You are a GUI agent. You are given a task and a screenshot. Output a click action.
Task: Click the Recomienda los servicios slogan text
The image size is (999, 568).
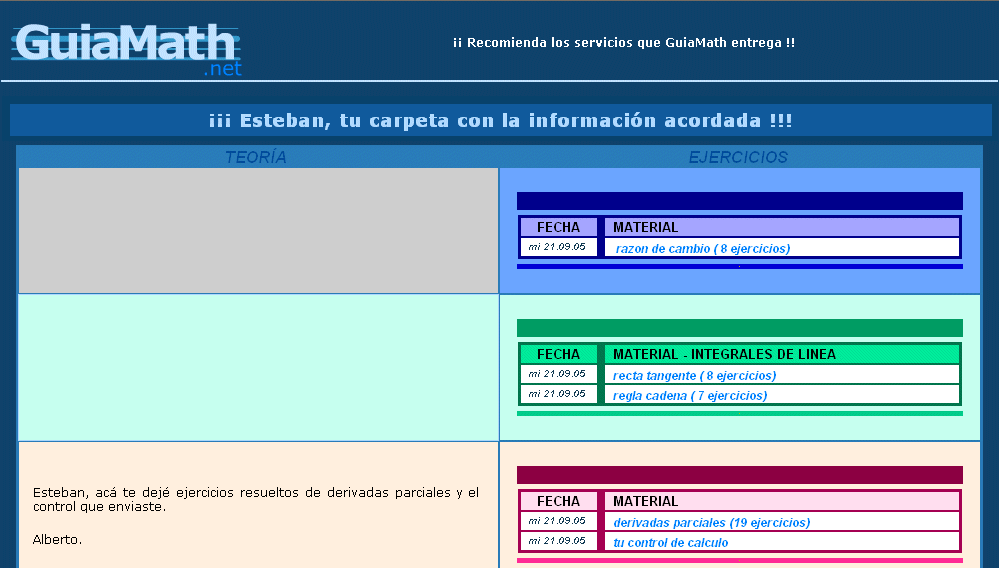tap(624, 43)
